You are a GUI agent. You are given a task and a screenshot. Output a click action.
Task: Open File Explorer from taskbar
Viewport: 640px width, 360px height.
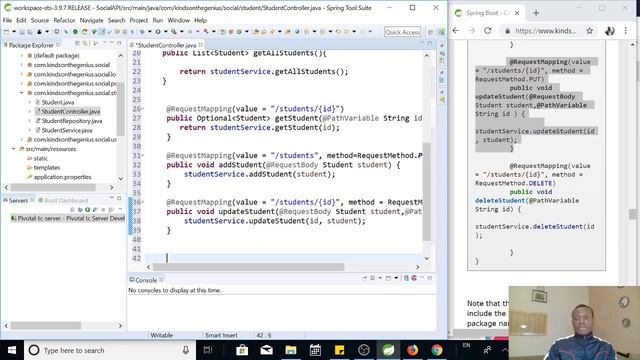291,350
